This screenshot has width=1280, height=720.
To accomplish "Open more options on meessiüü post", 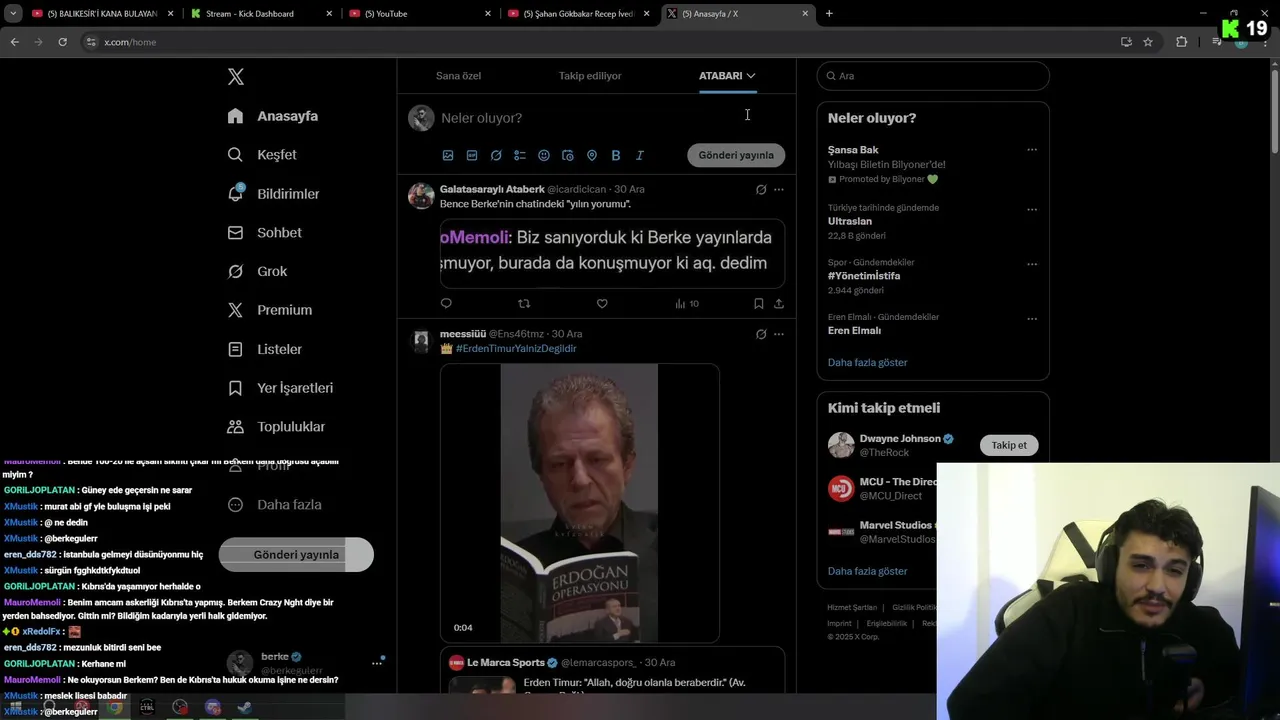I will pyautogui.click(x=779, y=334).
